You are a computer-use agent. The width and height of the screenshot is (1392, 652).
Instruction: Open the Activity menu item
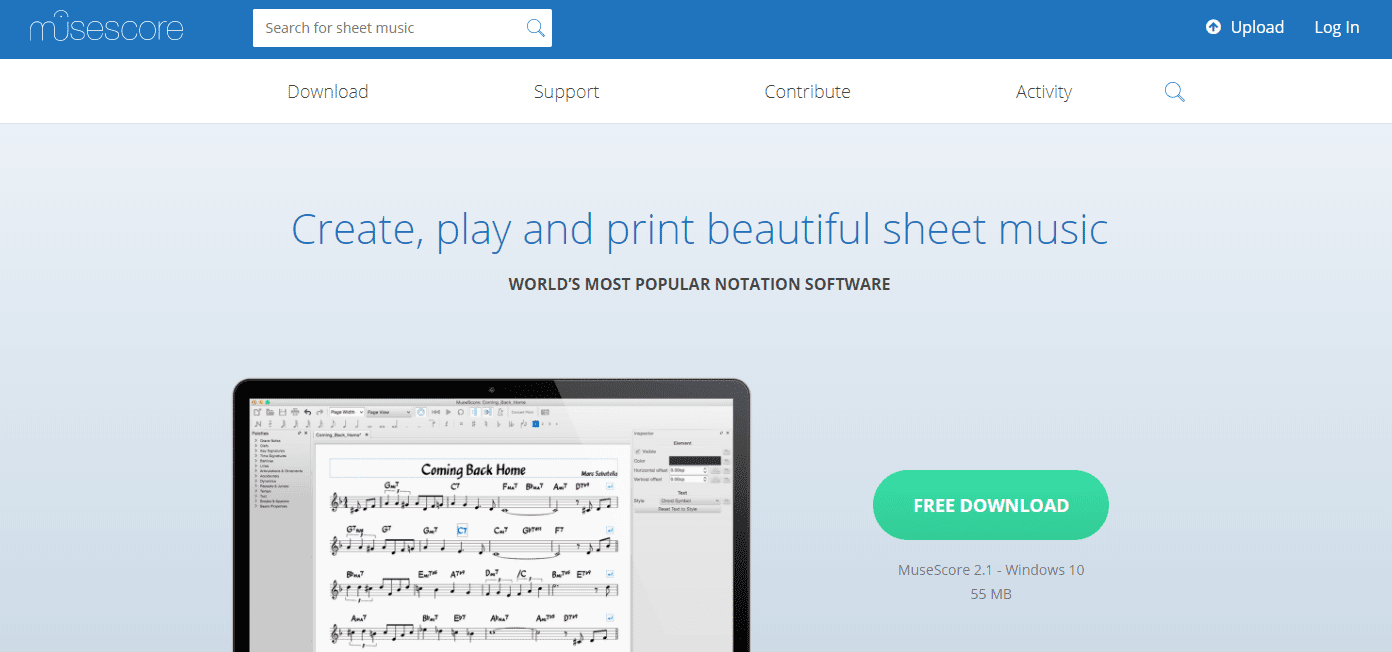coord(1044,92)
